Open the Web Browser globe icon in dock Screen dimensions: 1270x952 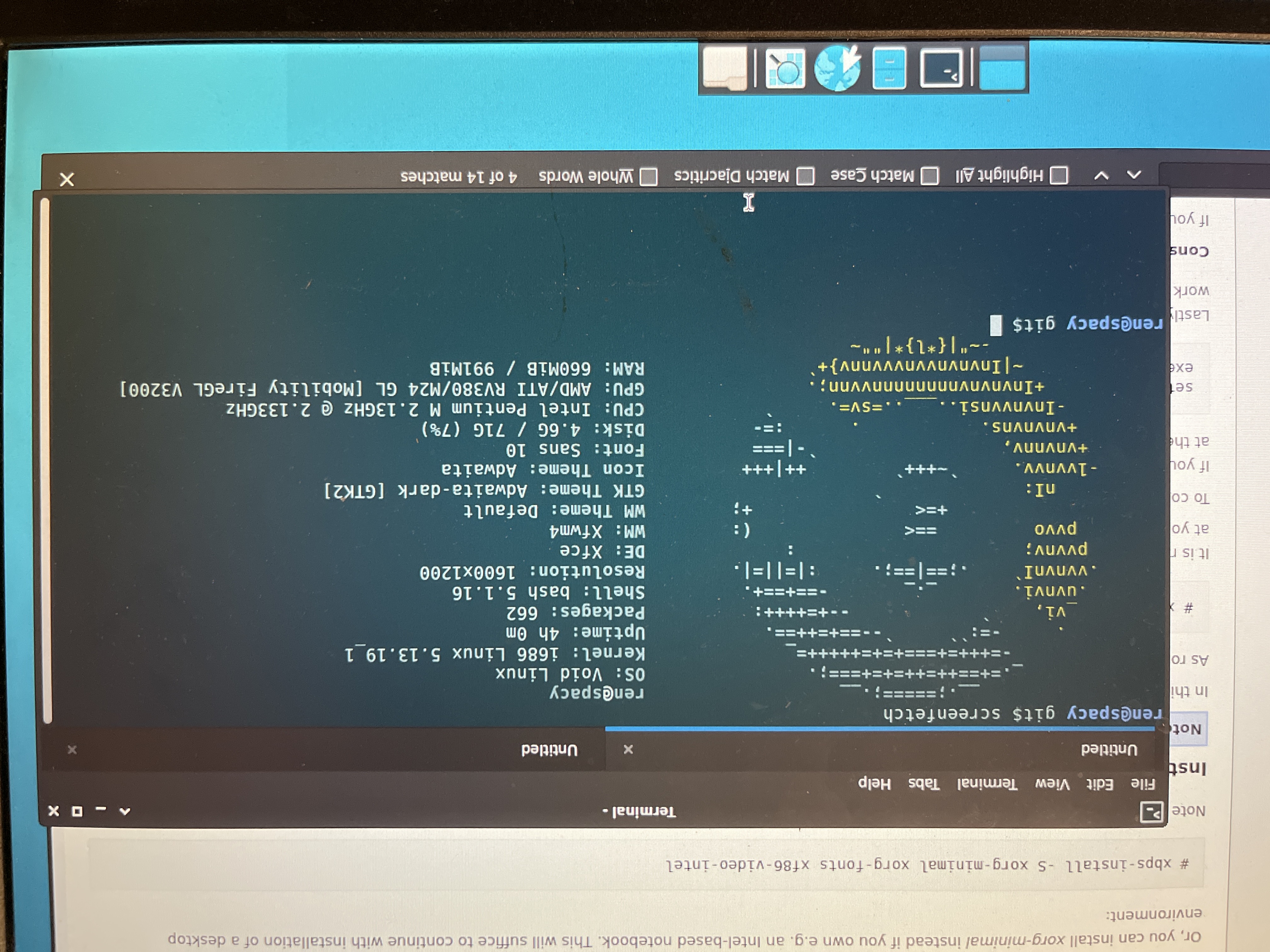[x=838, y=68]
